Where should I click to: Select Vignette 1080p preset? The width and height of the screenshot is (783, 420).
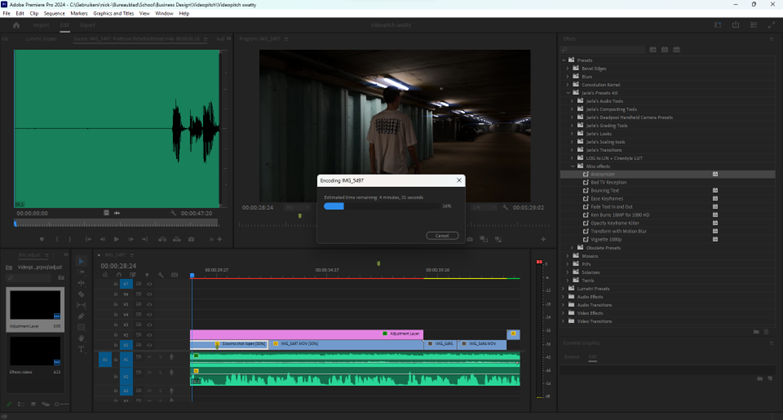606,239
